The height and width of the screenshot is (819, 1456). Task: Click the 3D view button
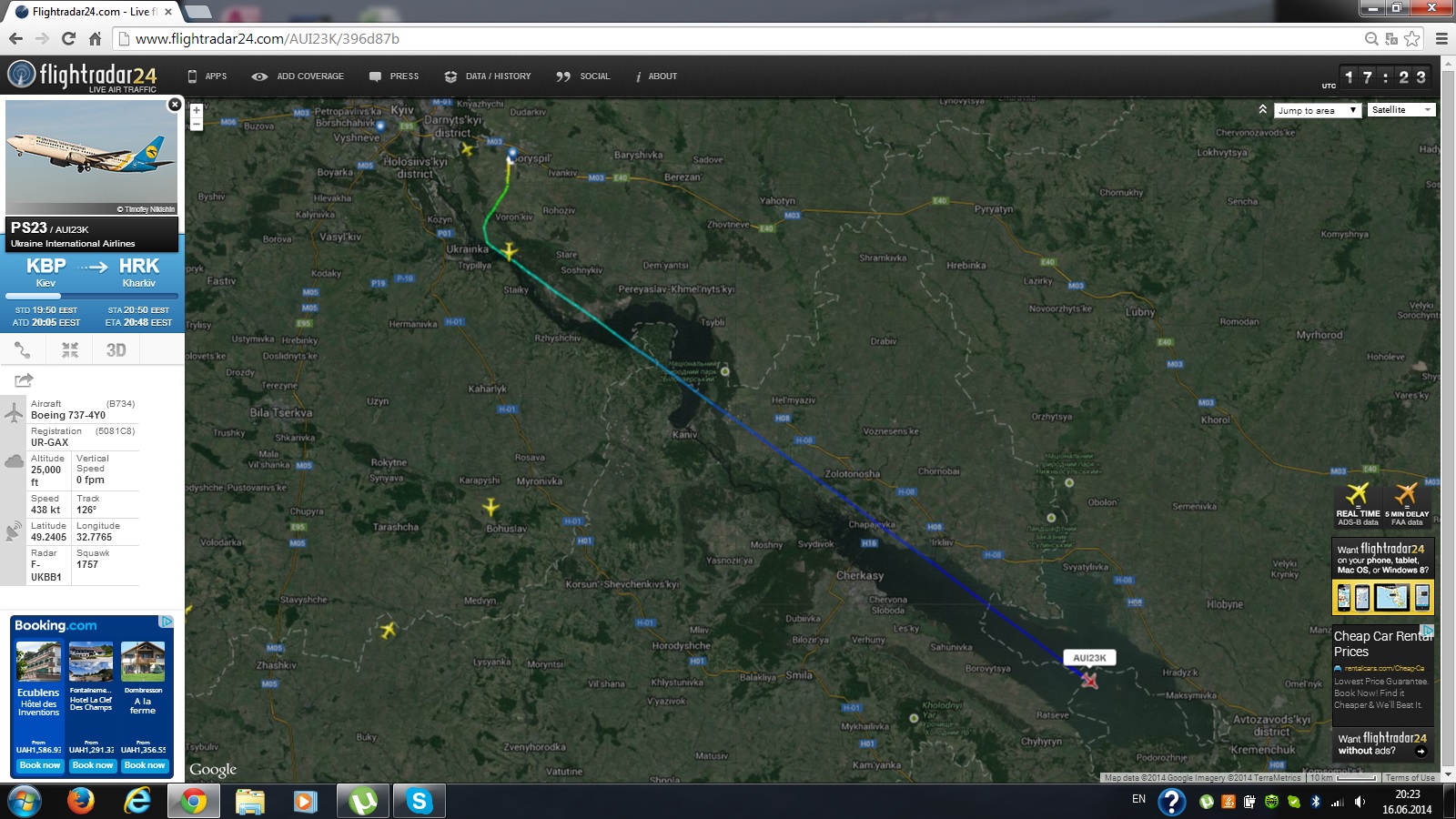click(116, 350)
